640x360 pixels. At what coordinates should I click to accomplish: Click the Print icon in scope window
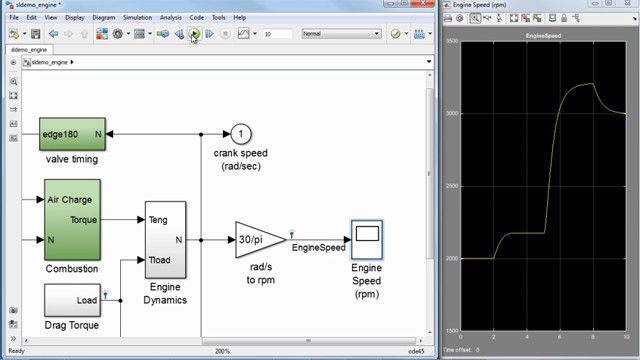(448, 18)
